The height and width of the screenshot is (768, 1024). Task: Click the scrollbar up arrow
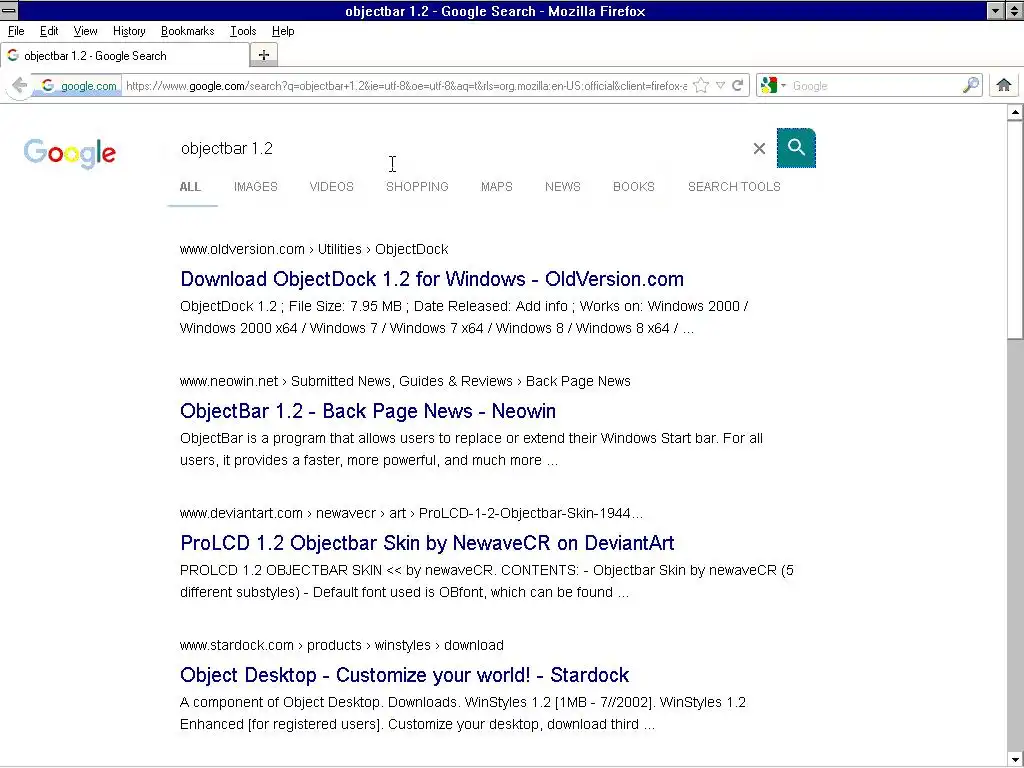(x=1015, y=112)
